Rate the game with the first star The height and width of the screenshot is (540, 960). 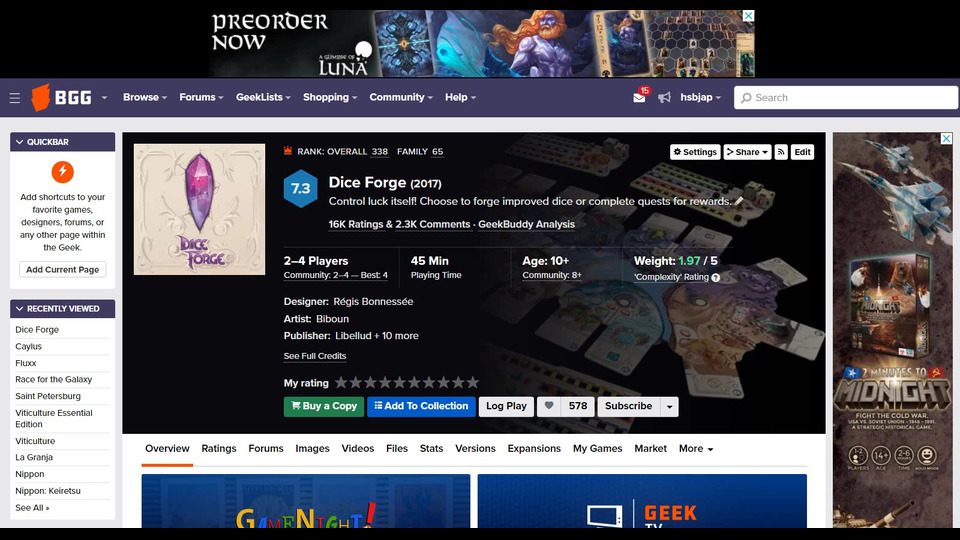[x=341, y=383]
